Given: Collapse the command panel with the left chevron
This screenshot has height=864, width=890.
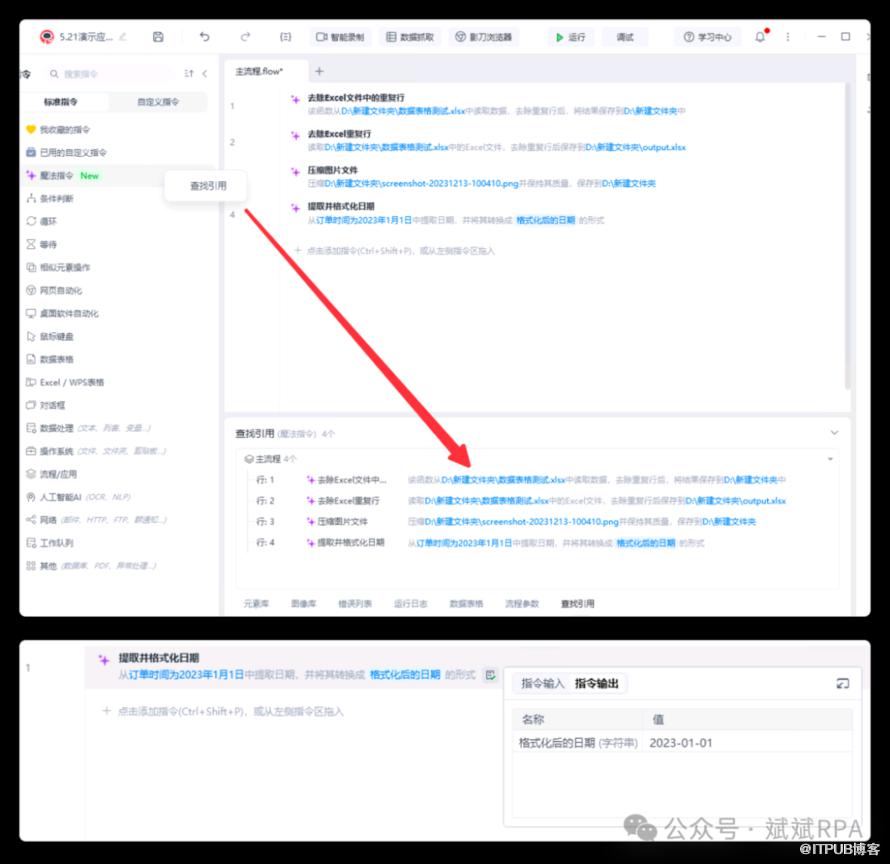Looking at the screenshot, I should pos(204,73).
